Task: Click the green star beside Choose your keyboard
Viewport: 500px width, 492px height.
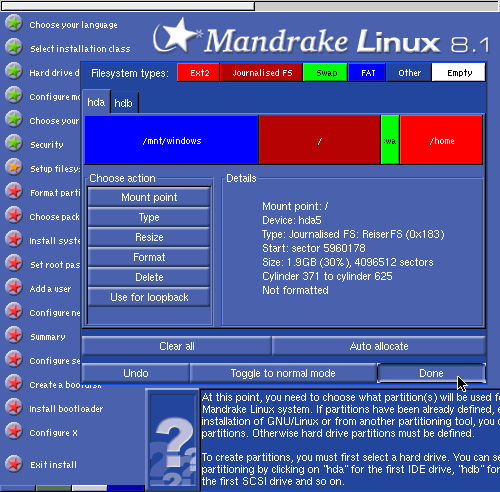Action: [14, 119]
